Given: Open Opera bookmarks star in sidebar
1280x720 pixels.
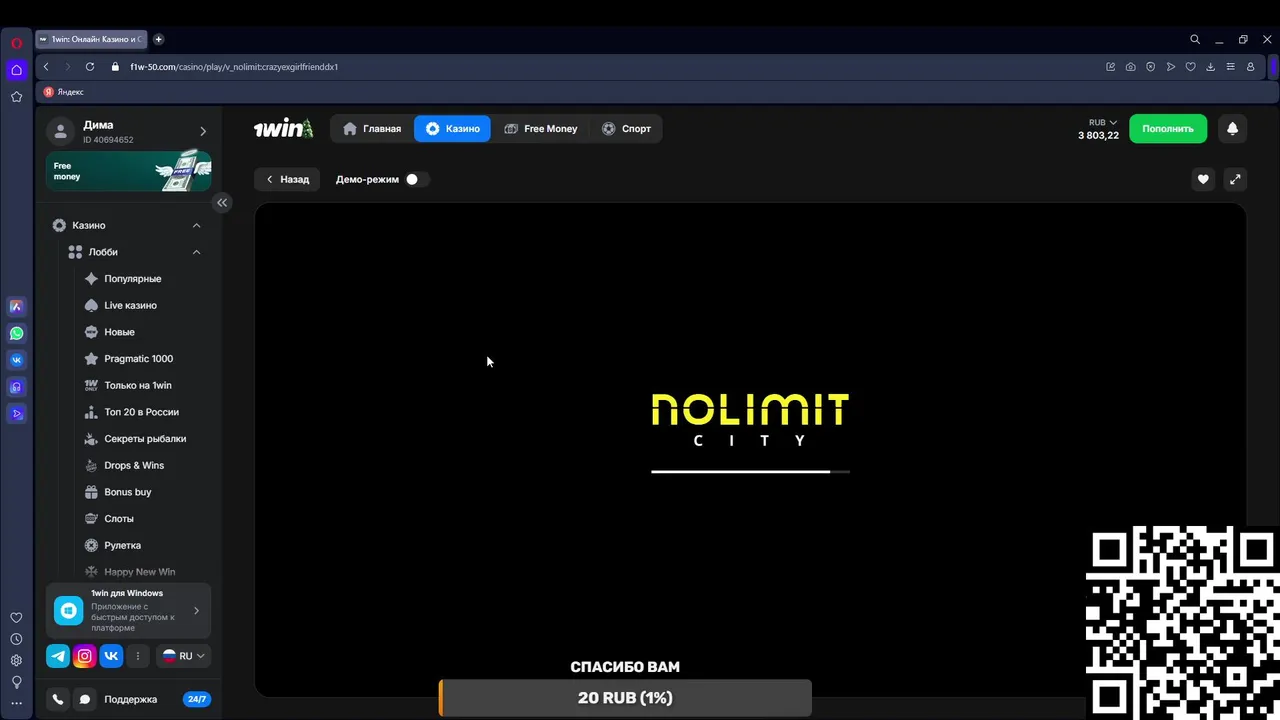Looking at the screenshot, I should (x=16, y=97).
